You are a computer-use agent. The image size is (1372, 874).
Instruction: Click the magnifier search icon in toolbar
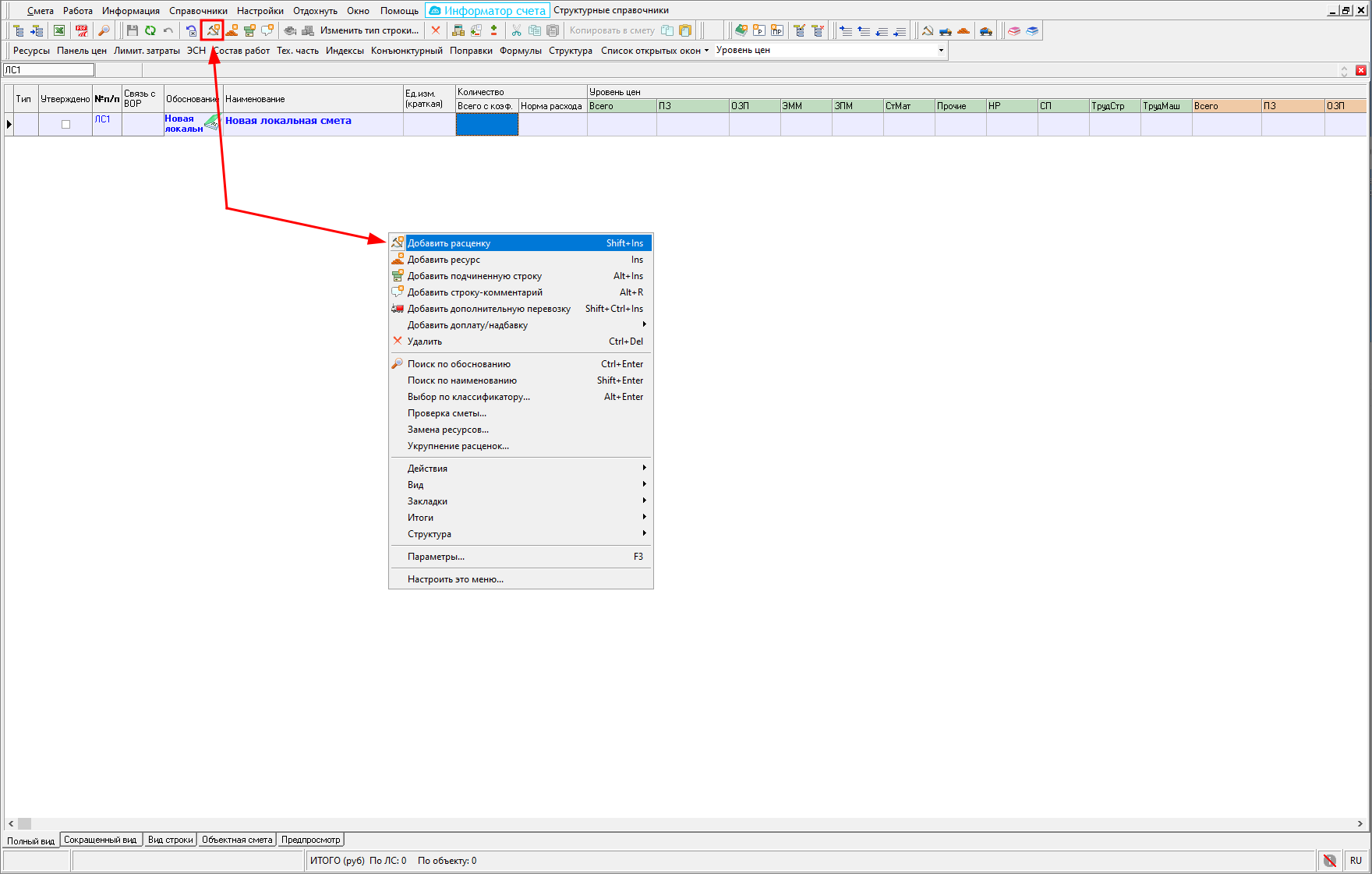click(104, 30)
